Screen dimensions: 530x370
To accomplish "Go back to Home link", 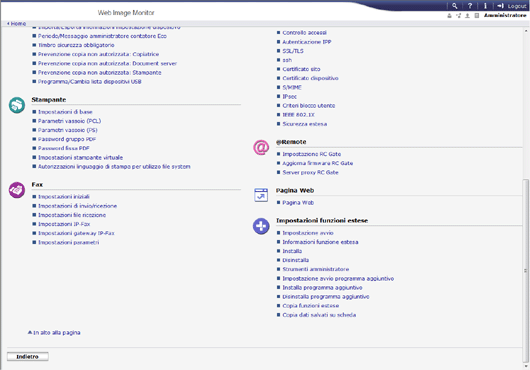I will (x=17, y=24).
